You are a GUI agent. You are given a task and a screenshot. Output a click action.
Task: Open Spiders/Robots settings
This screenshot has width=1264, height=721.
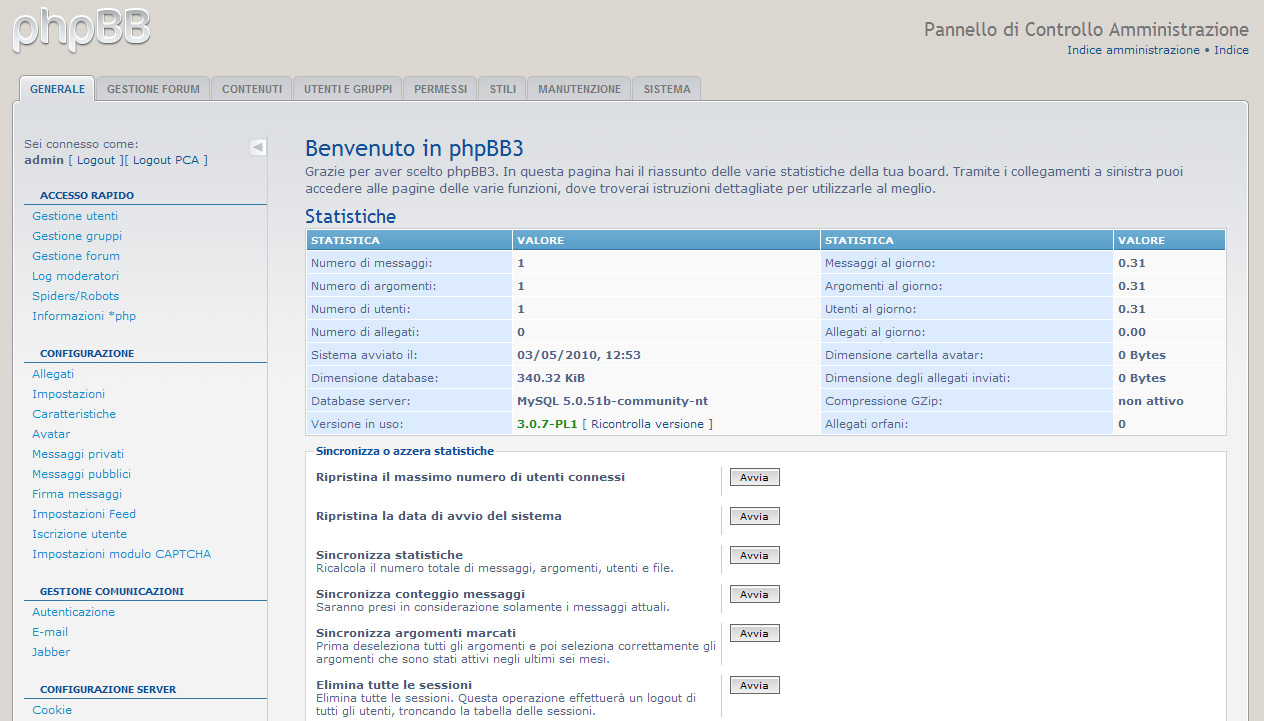click(x=75, y=296)
